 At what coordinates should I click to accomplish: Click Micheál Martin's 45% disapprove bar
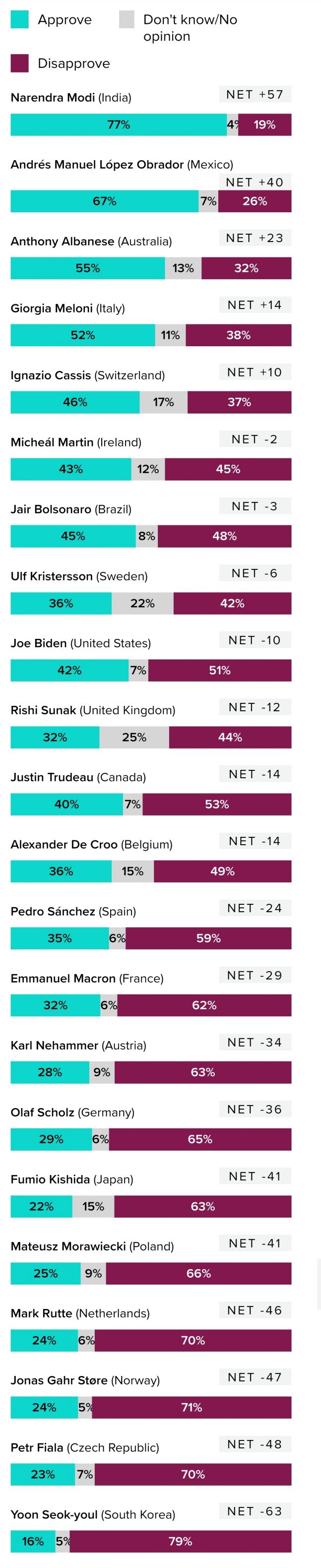(x=228, y=469)
